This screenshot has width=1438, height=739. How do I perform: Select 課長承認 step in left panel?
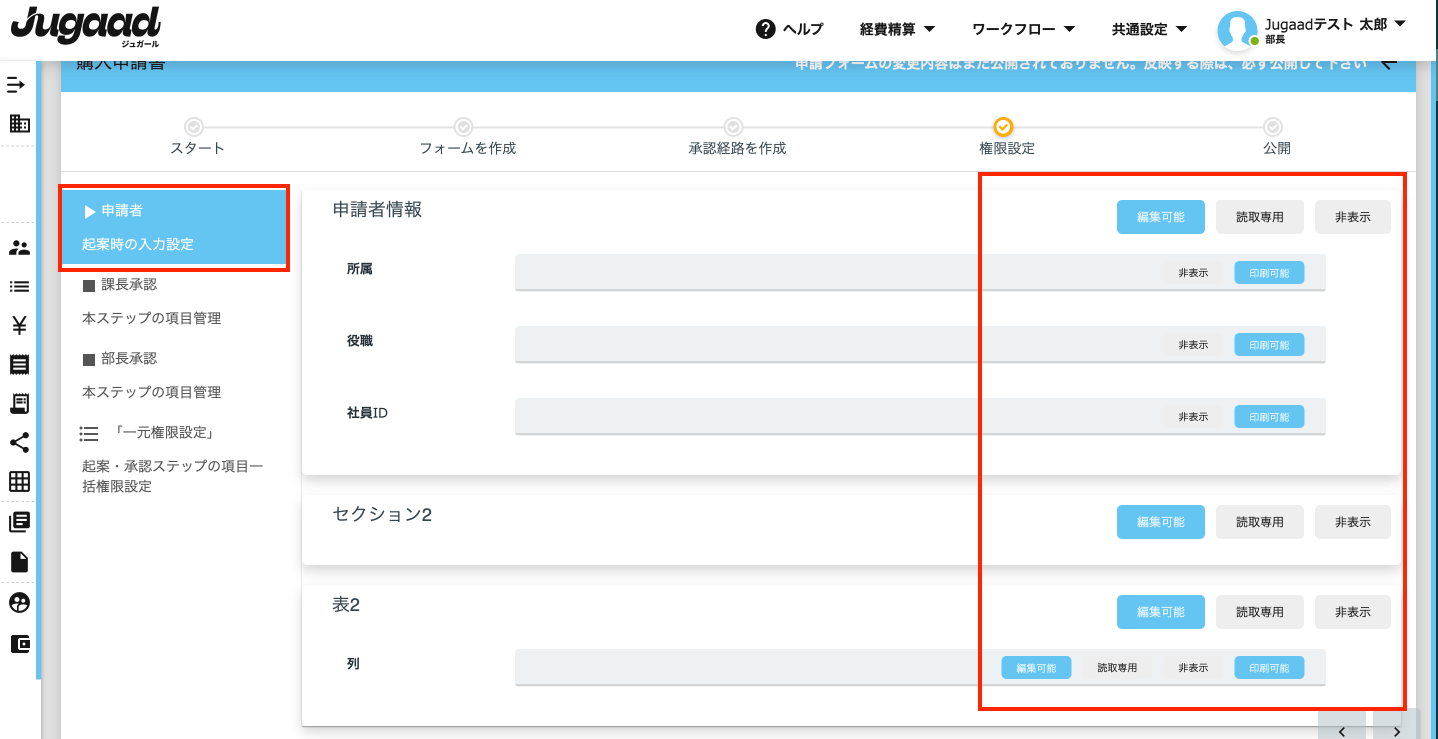point(129,285)
